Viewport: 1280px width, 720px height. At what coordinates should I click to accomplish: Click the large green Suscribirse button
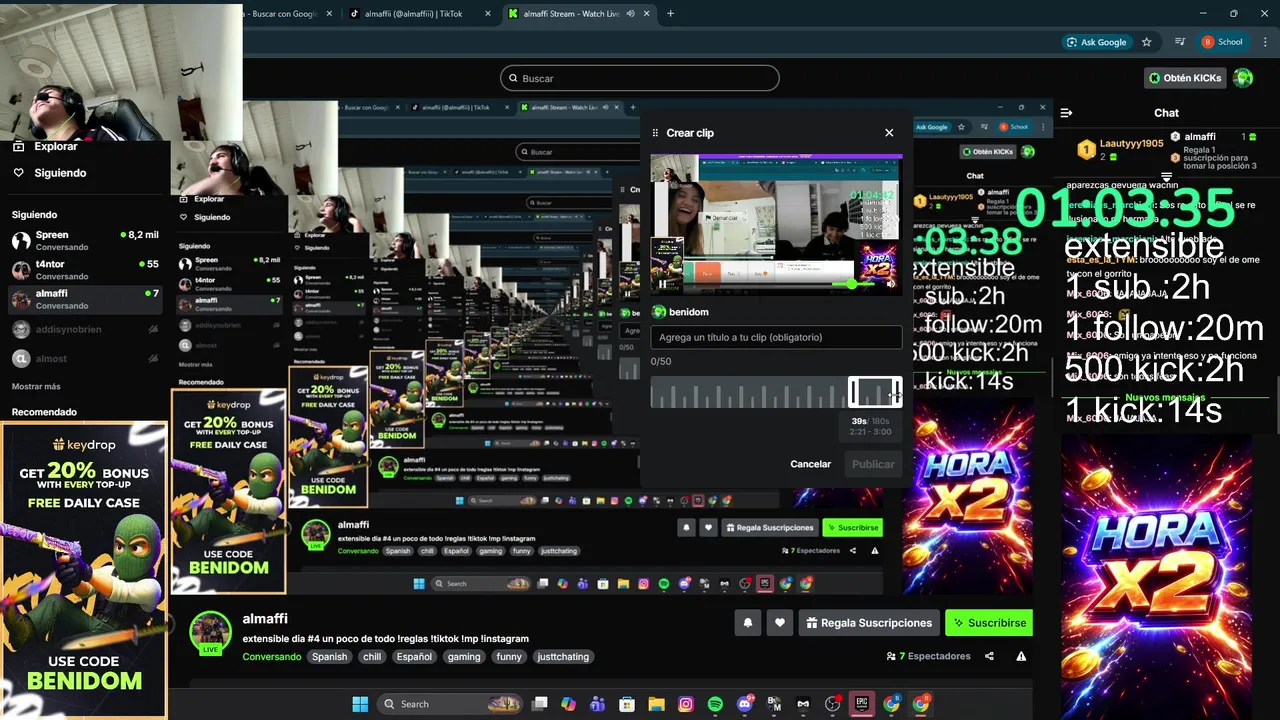[989, 623]
